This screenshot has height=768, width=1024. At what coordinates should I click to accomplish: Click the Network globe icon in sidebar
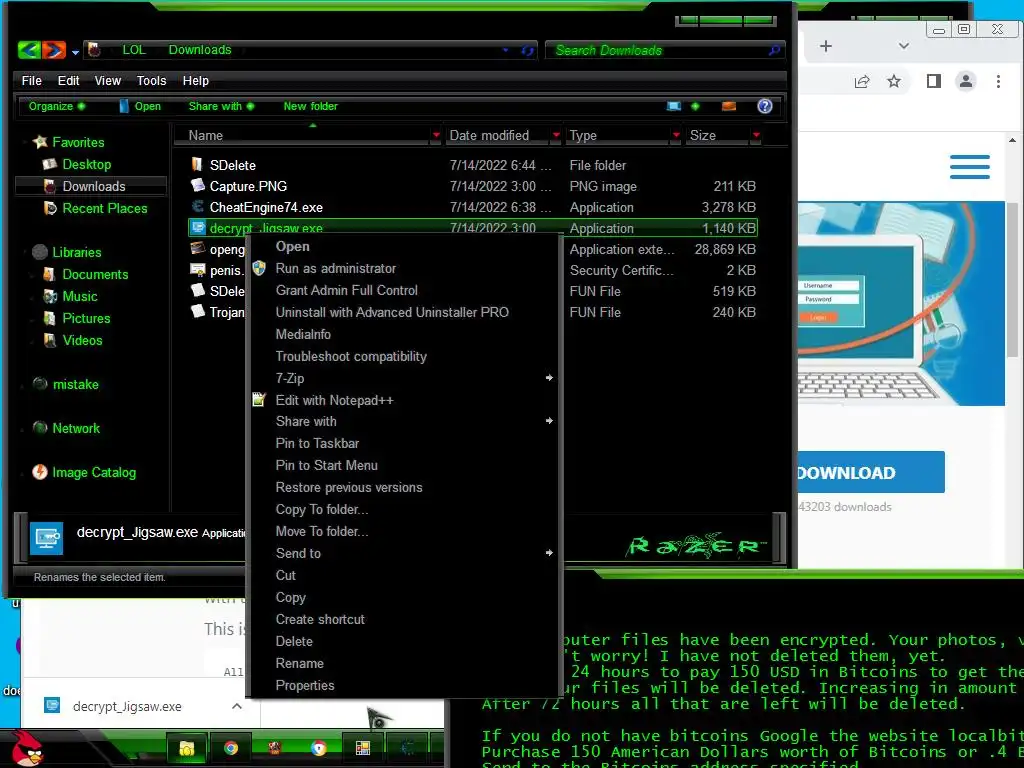tap(40, 428)
